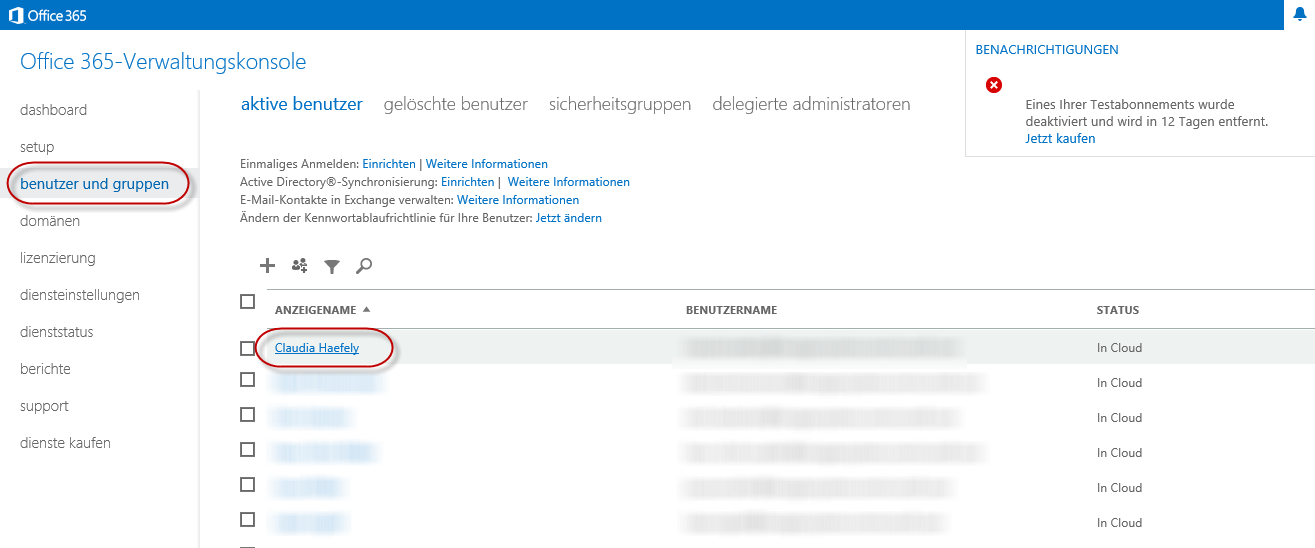Open the filter funnel icon
This screenshot has width=1315, height=548.
[x=332, y=266]
